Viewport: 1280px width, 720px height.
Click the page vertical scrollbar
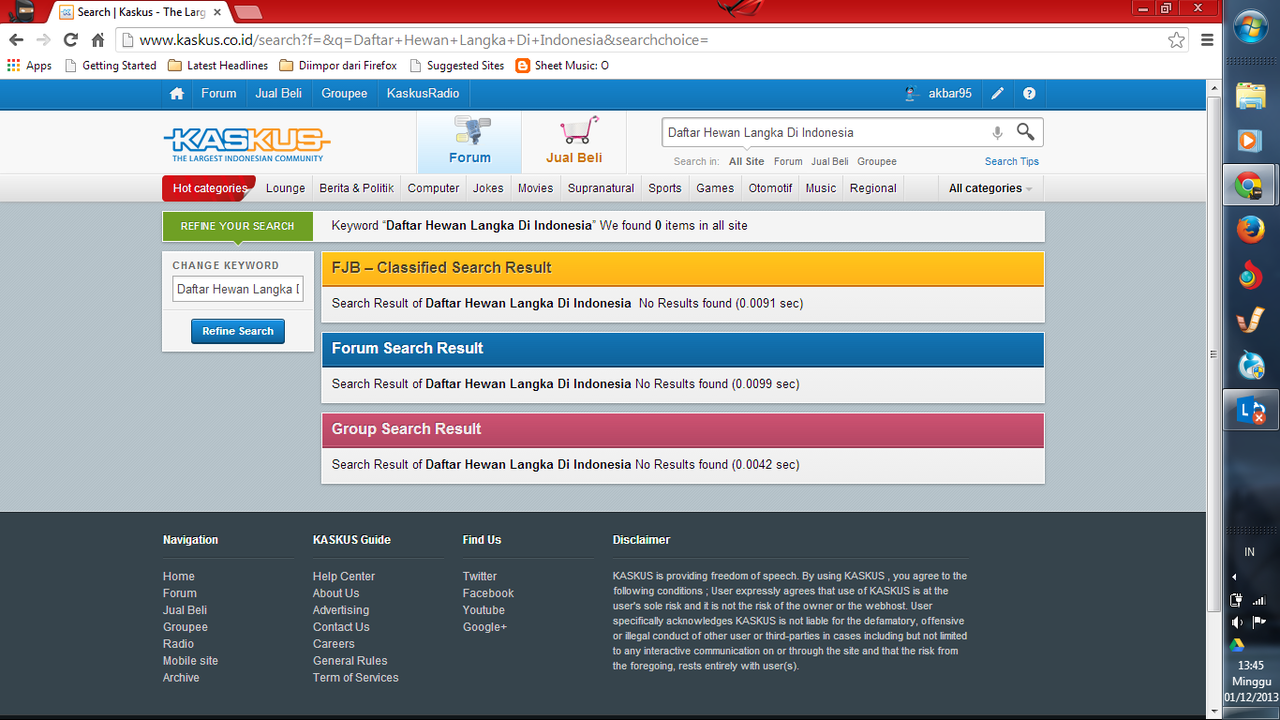point(1214,353)
